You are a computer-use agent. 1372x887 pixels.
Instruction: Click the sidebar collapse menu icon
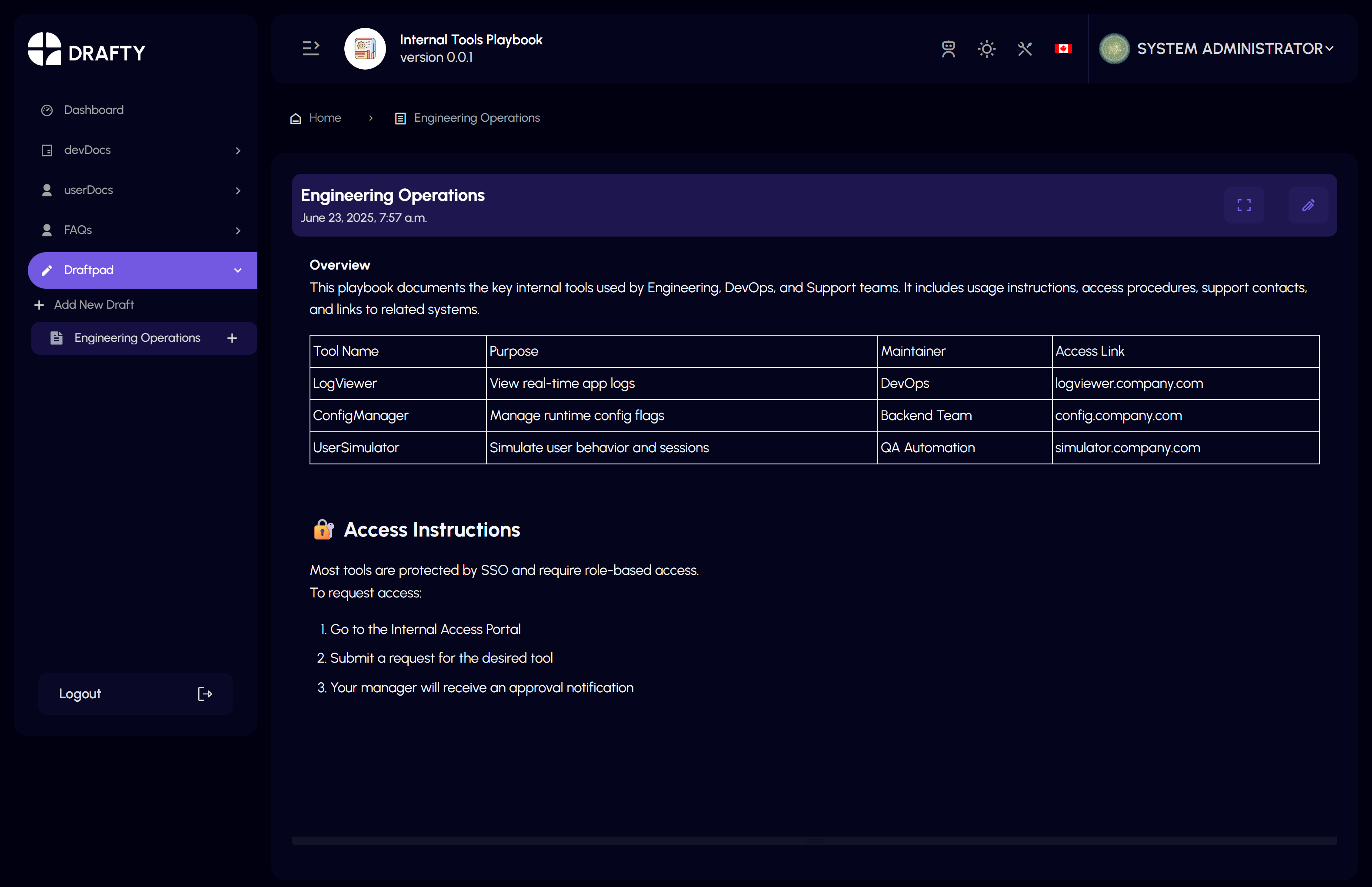(x=310, y=48)
